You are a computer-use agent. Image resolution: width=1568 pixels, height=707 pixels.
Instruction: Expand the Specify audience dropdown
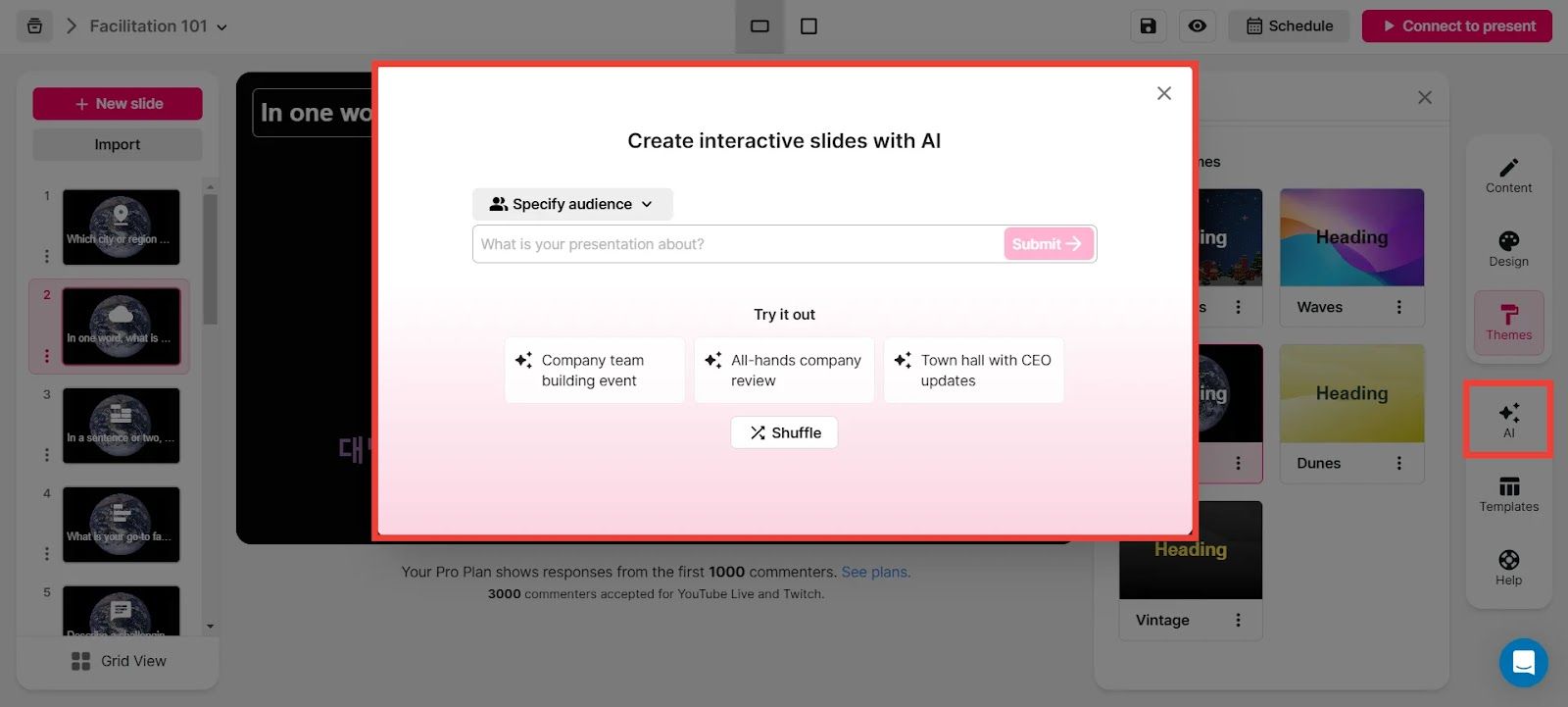tap(572, 204)
